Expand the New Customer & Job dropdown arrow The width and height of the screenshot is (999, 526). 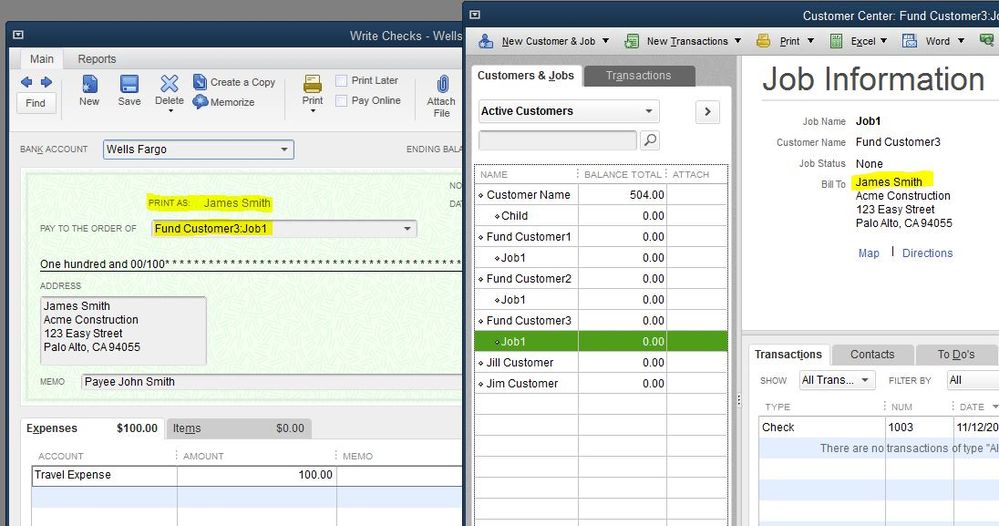click(x=605, y=41)
